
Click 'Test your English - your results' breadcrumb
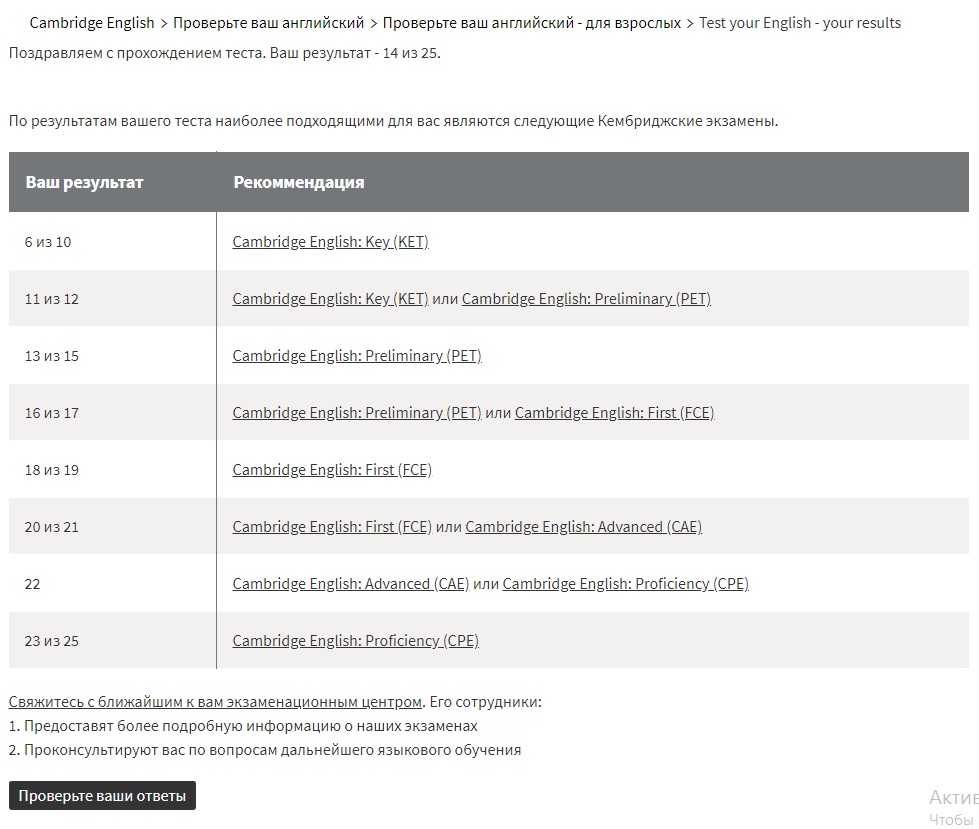pos(799,23)
